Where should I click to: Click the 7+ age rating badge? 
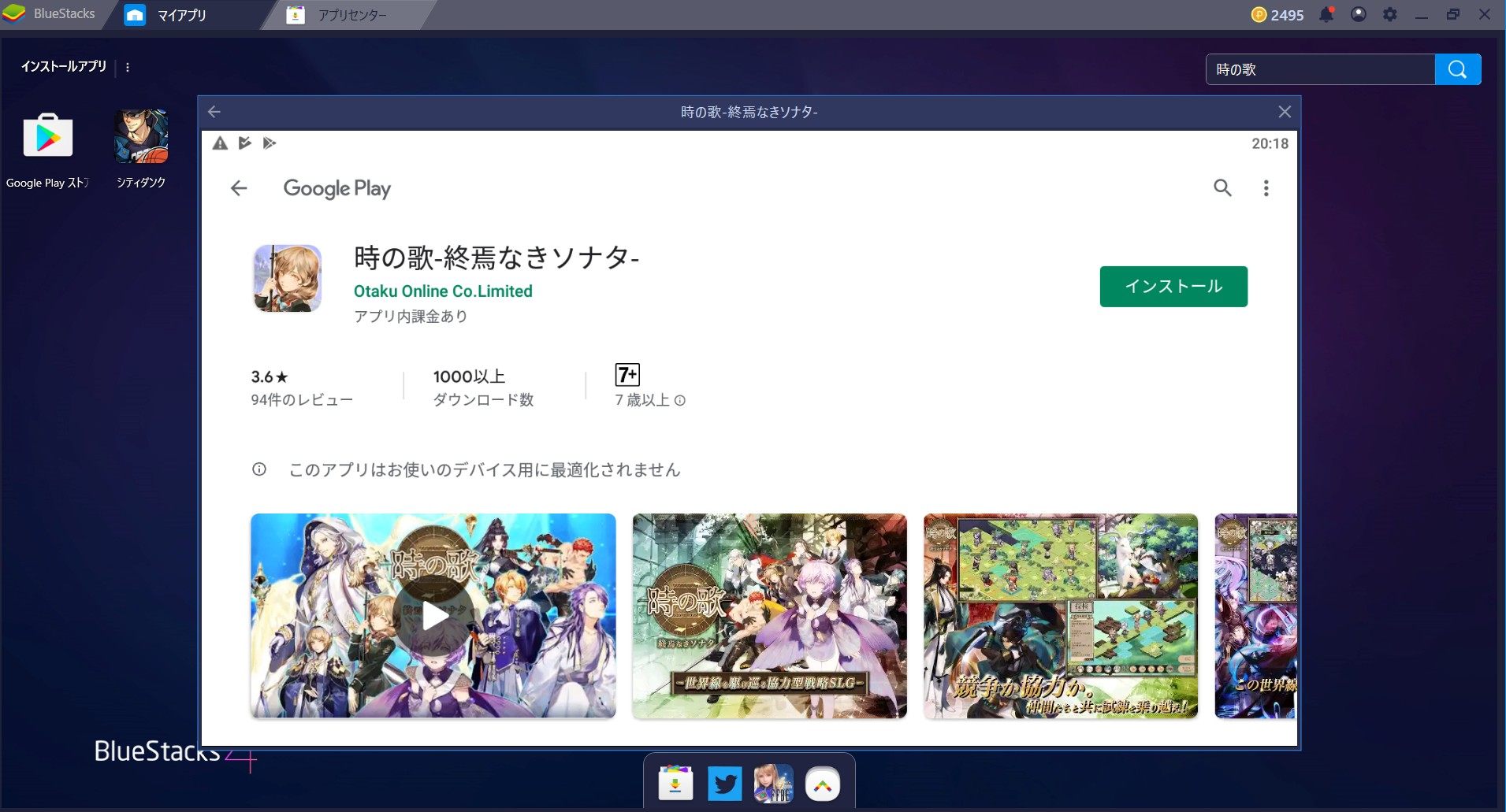pos(627,375)
